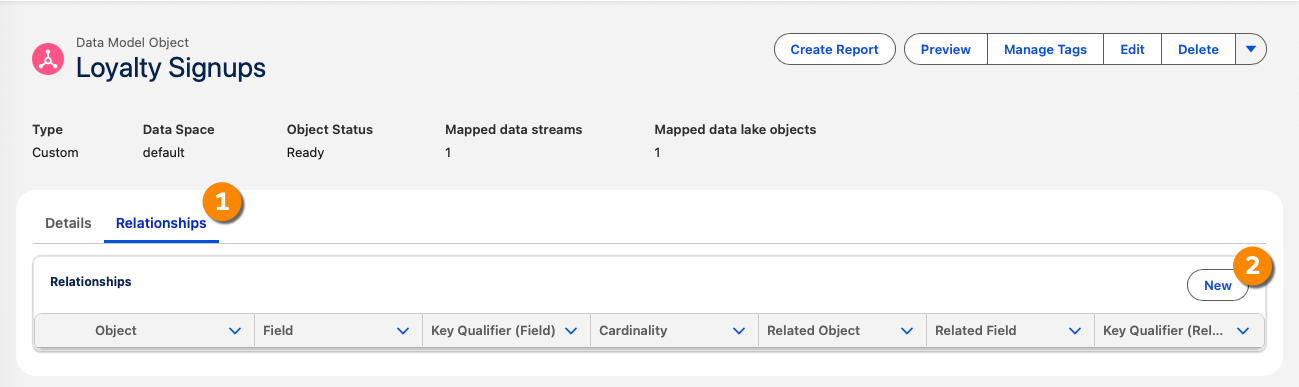The image size is (1299, 387).
Task: Click the Loyalty Signups title
Action: pos(171,68)
